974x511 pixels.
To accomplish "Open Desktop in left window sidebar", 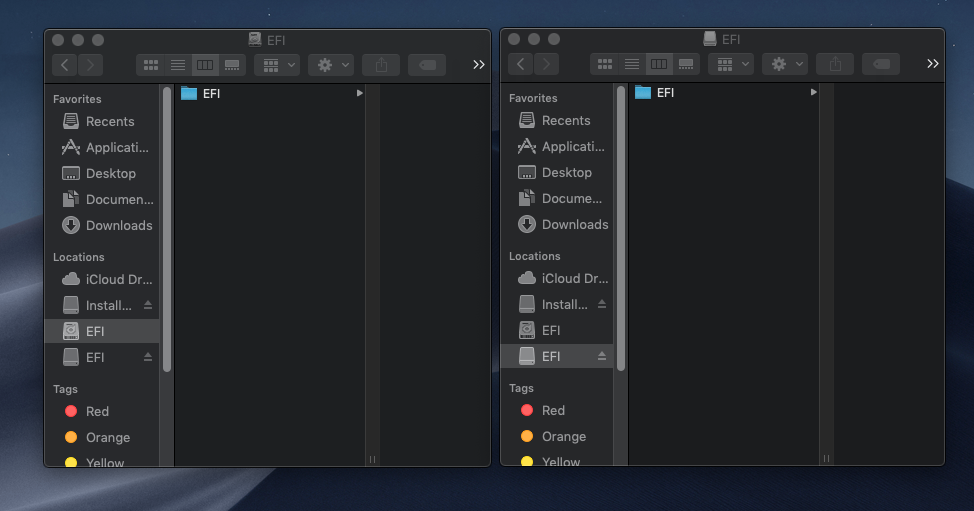I will point(102,174).
